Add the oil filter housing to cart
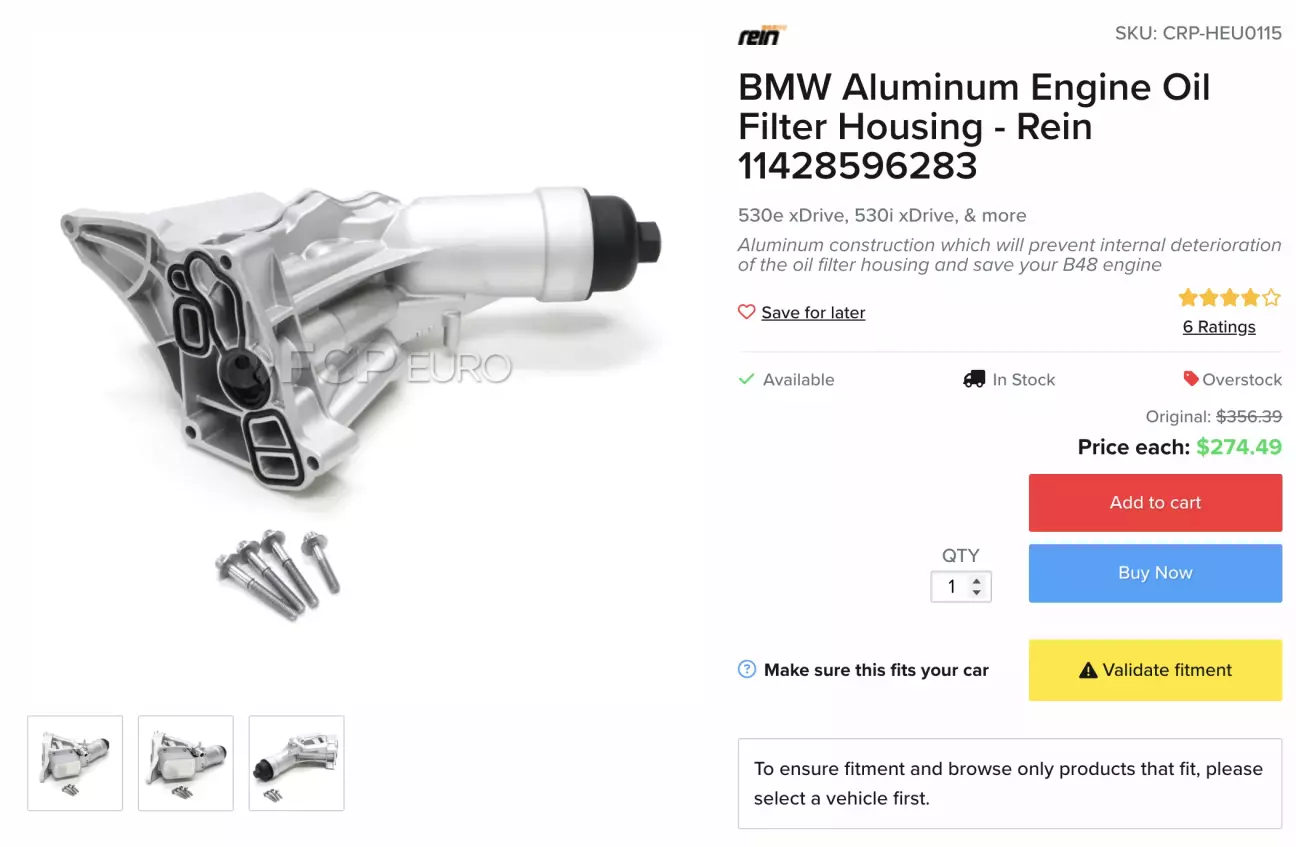The width and height of the screenshot is (1296, 847). [x=1155, y=503]
